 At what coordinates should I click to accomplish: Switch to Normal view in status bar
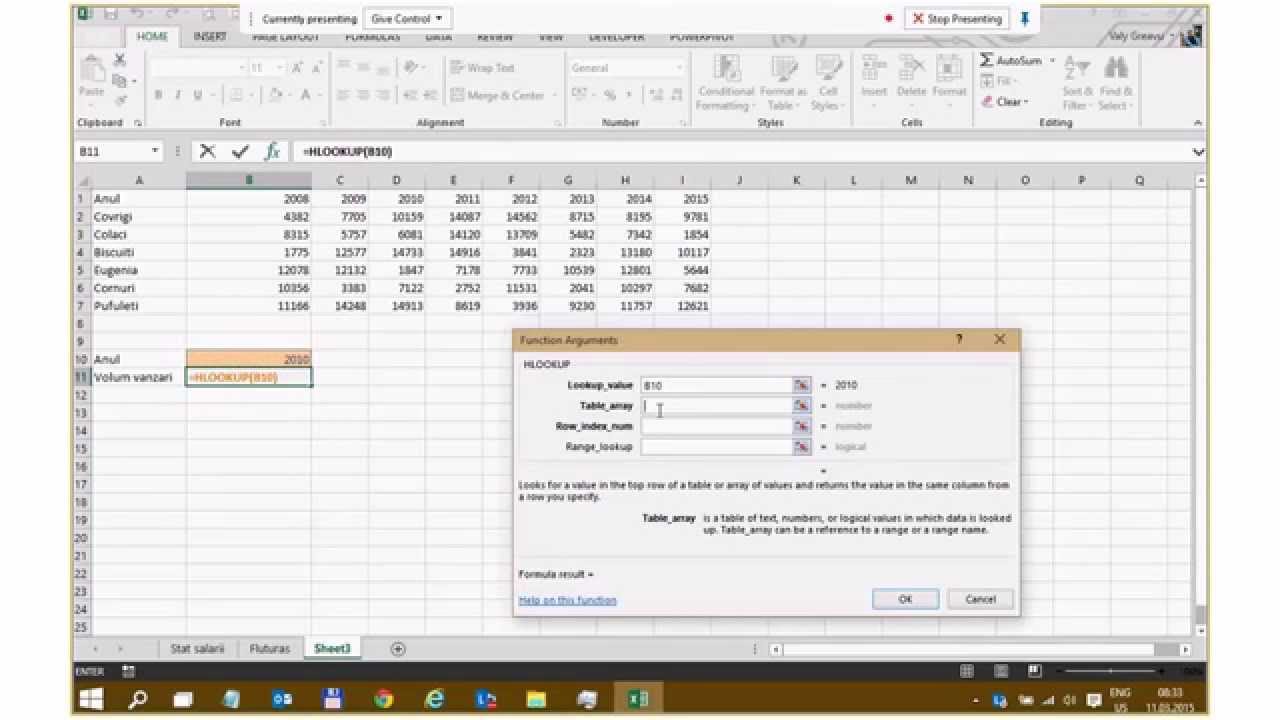pyautogui.click(x=967, y=671)
